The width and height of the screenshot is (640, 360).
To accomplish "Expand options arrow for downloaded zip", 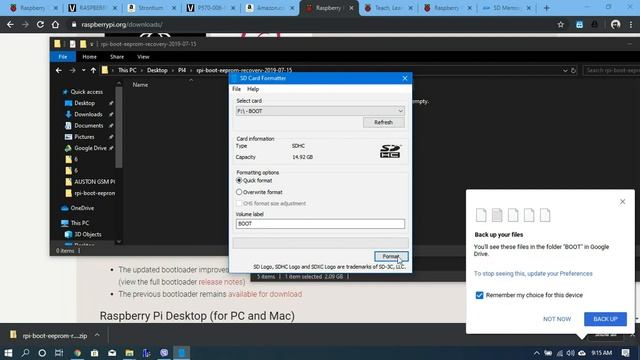I will tap(97, 335).
